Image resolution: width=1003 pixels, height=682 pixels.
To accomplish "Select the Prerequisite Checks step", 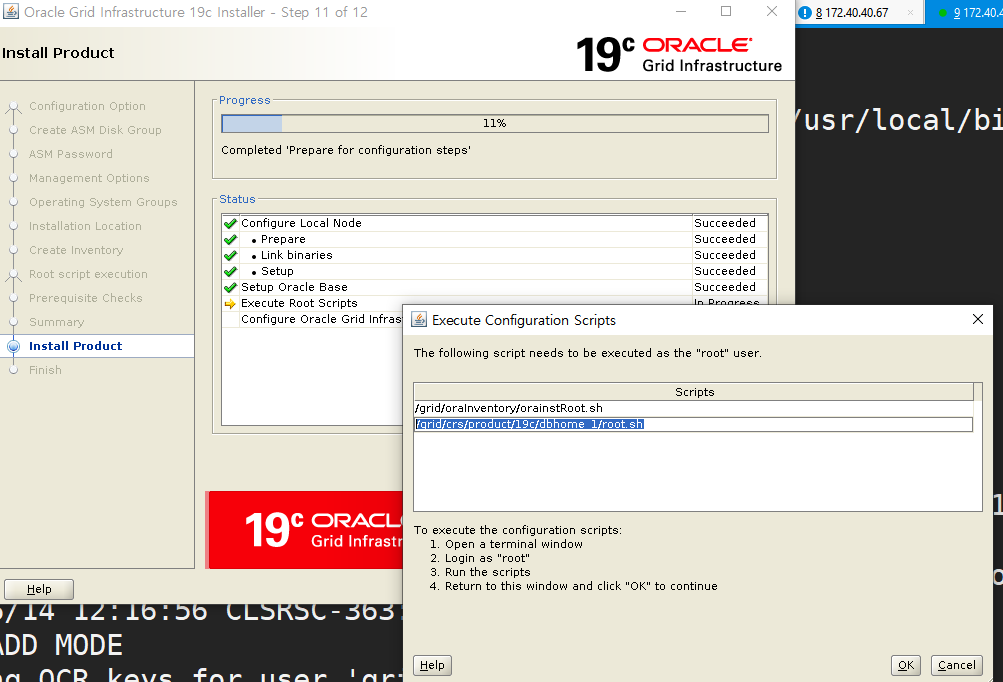I will 85,298.
